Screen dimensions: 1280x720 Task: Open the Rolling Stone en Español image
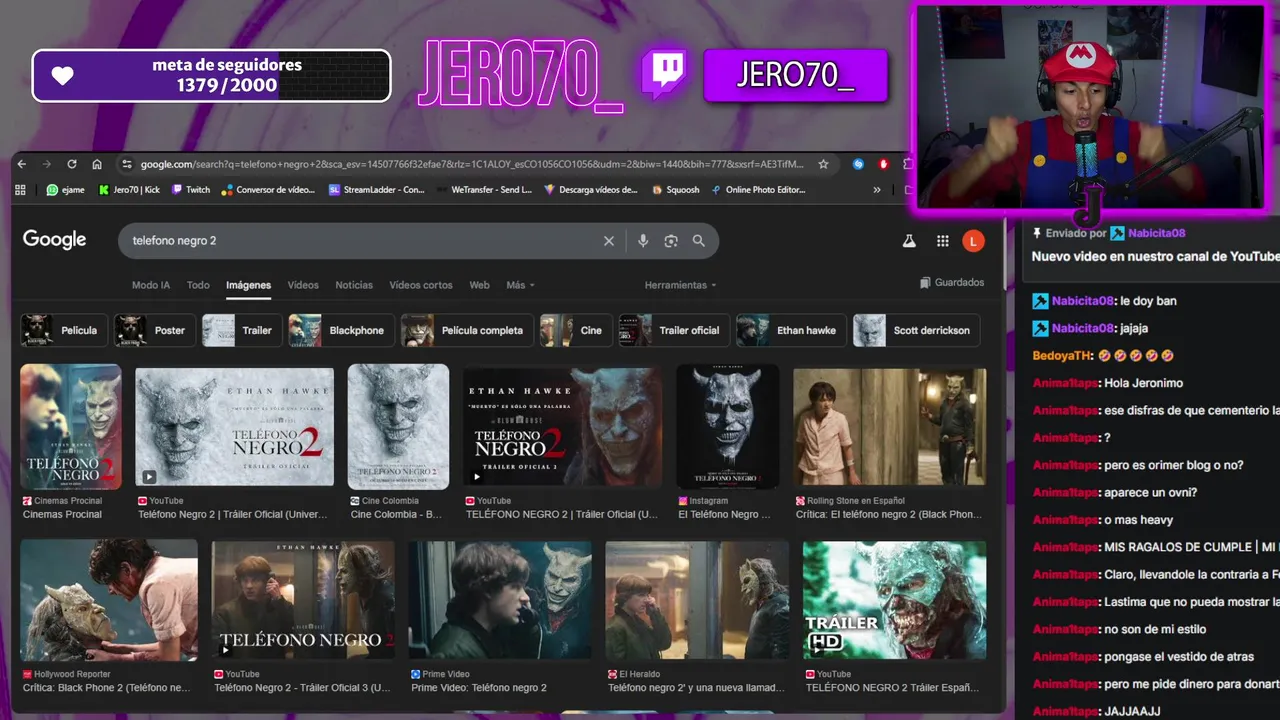coord(890,427)
